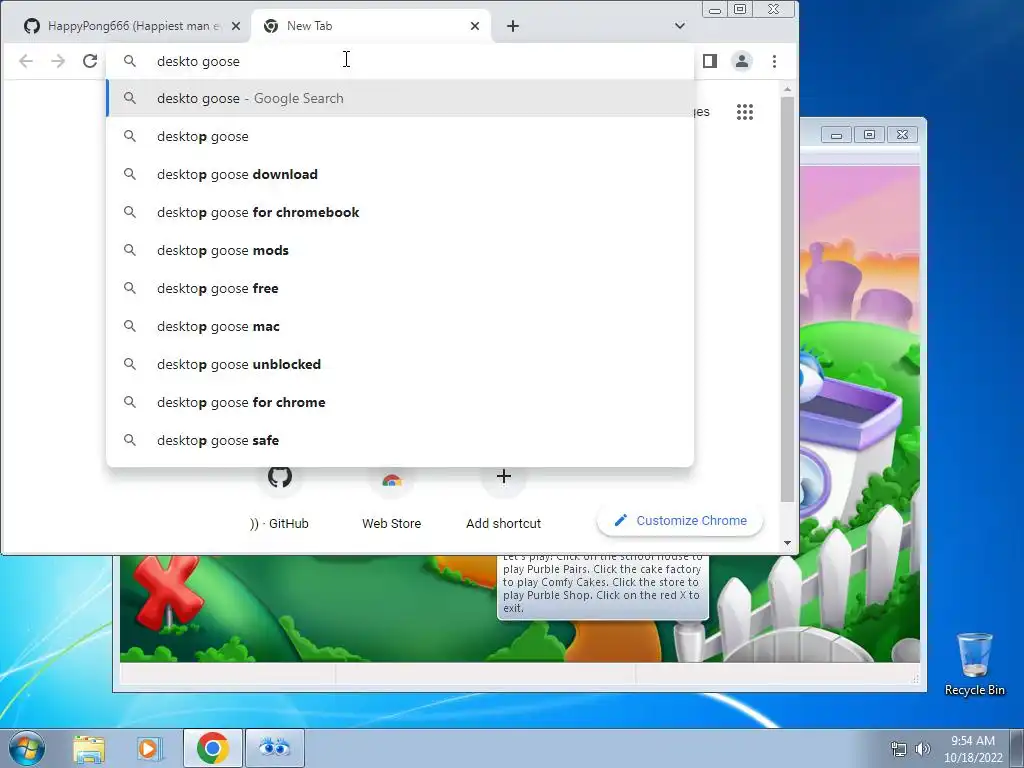The height and width of the screenshot is (768, 1024).
Task: Pick the 'desktop goose free' suggestion
Action: click(400, 288)
